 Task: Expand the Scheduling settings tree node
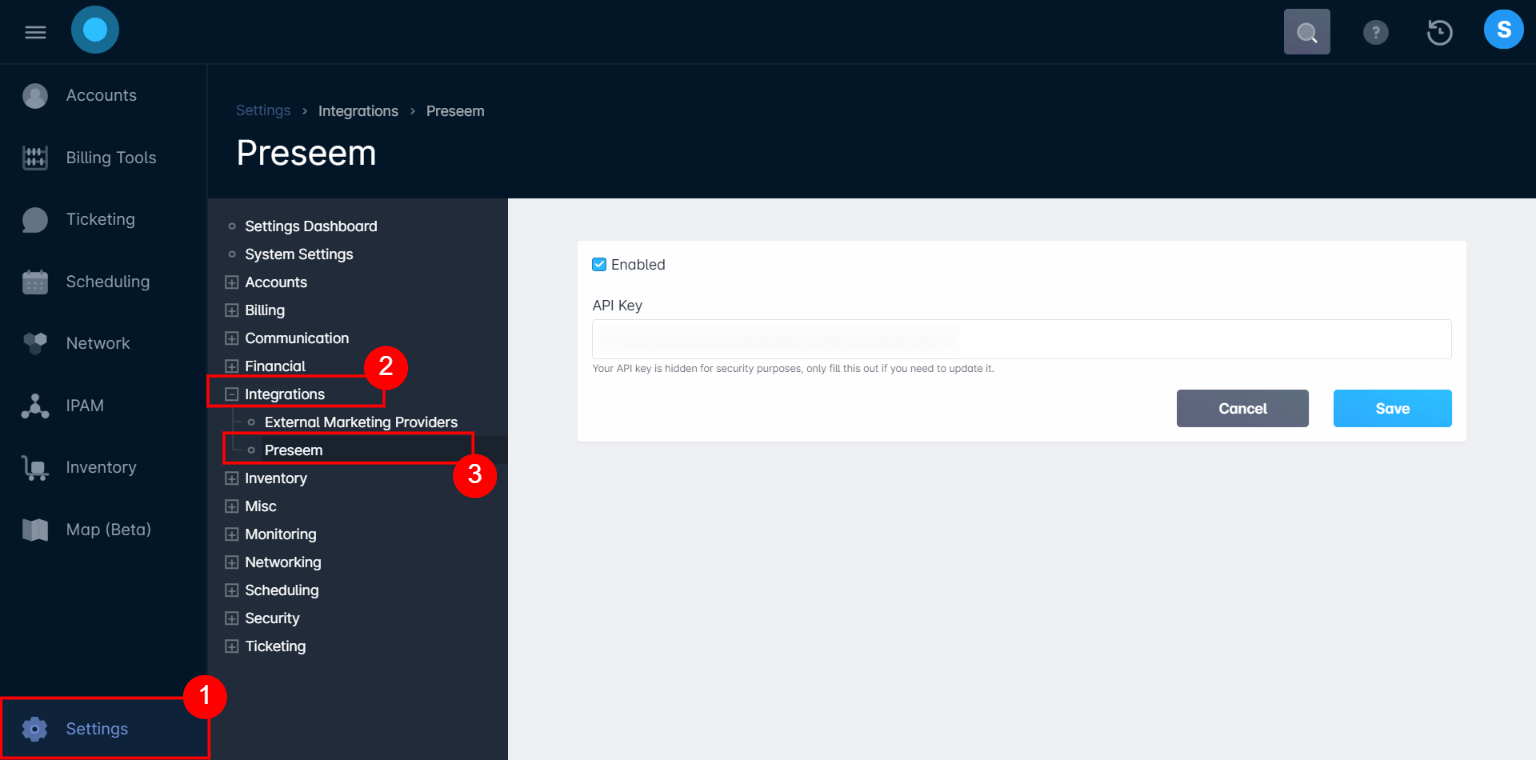(232, 591)
